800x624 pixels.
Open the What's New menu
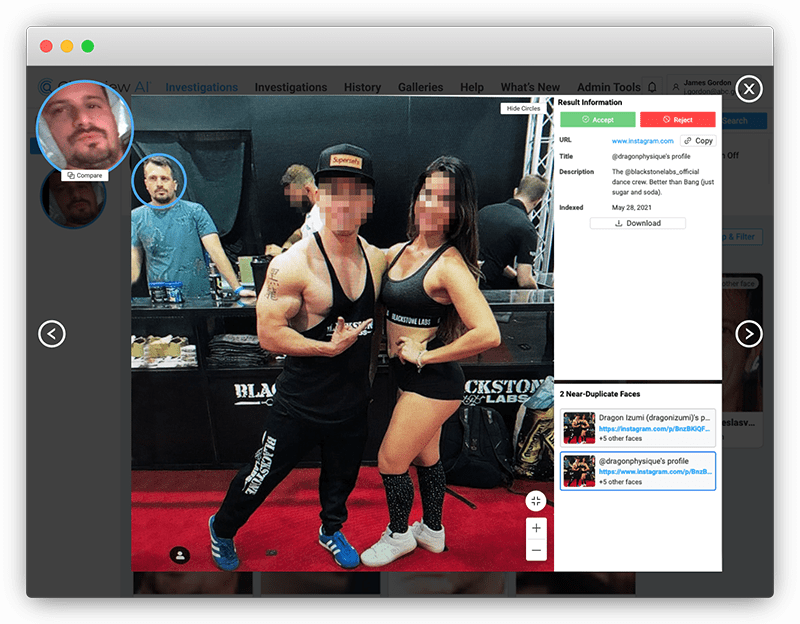tap(530, 87)
